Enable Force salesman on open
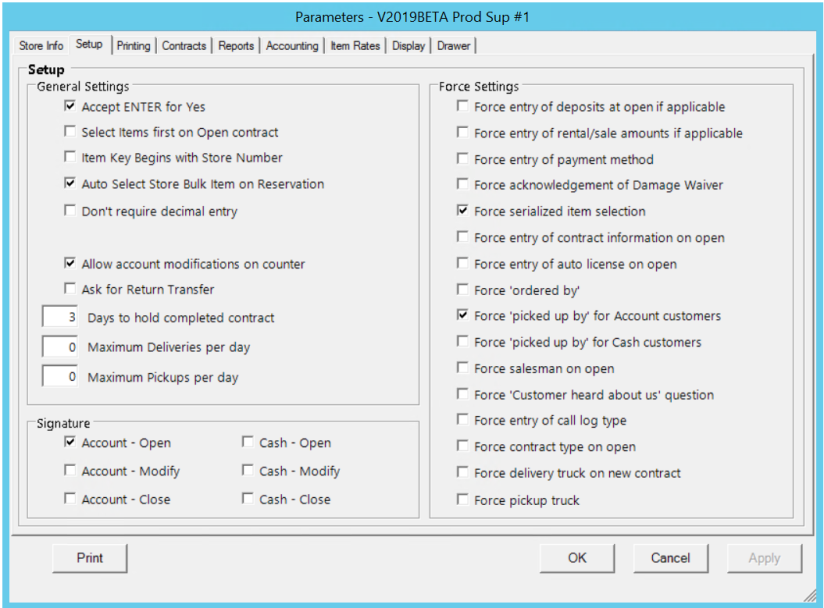The height and width of the screenshot is (608, 824). 462,368
